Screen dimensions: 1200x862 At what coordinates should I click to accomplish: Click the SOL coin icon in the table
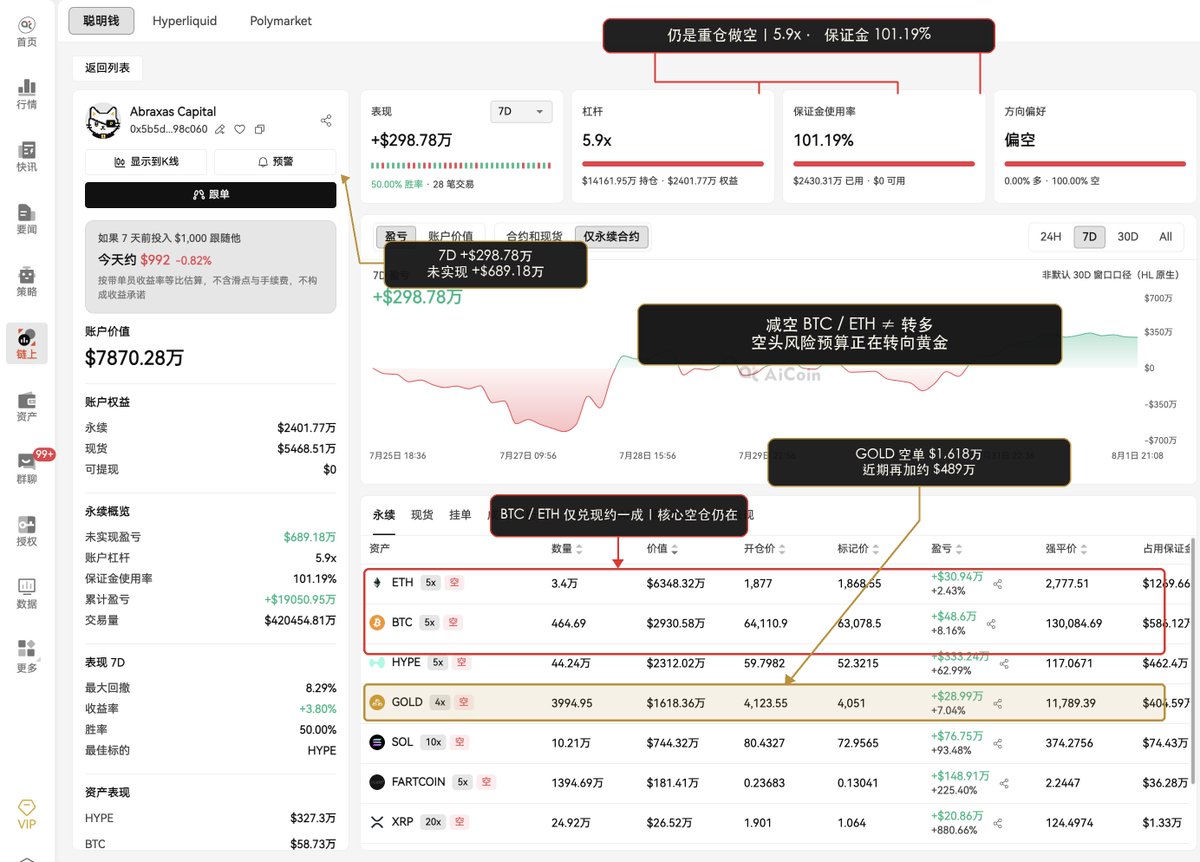click(x=377, y=742)
